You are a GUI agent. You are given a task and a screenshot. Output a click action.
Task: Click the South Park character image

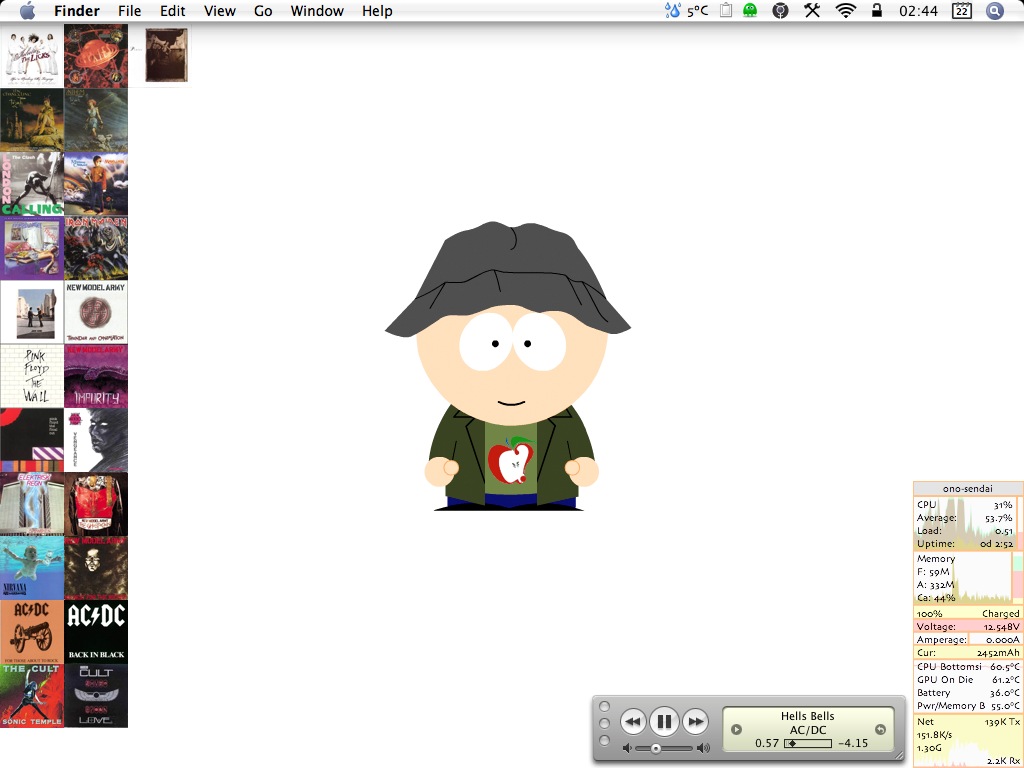508,366
